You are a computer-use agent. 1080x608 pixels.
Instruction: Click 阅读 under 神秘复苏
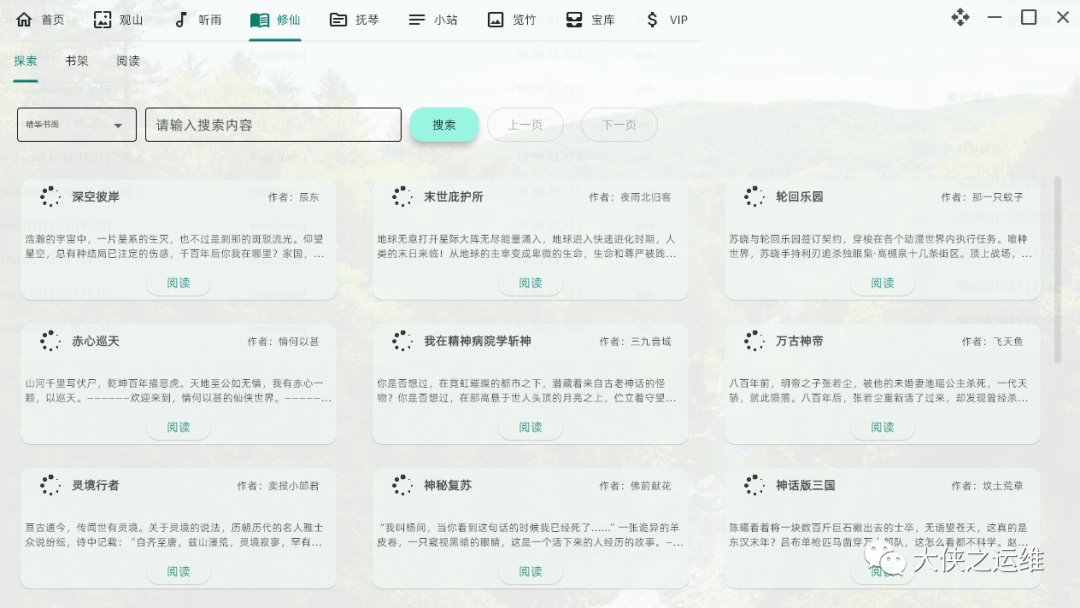pos(530,572)
